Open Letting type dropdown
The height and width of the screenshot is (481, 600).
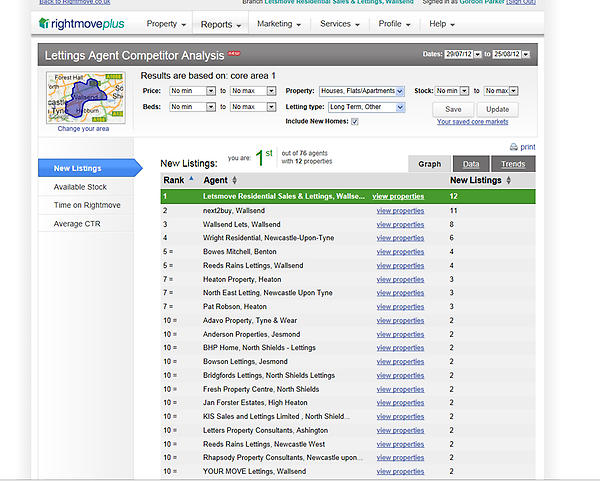[x=400, y=107]
